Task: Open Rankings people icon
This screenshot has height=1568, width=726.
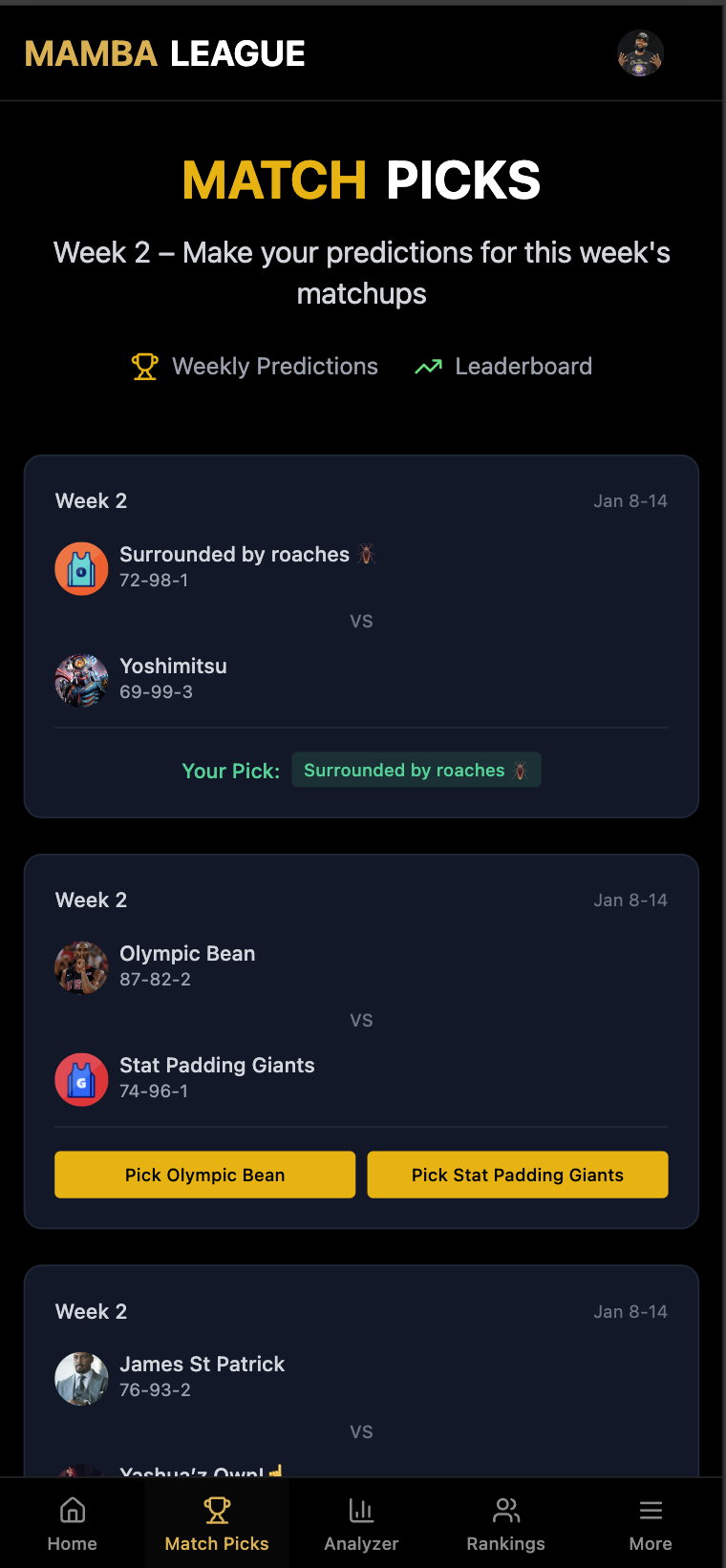Action: [505, 1510]
